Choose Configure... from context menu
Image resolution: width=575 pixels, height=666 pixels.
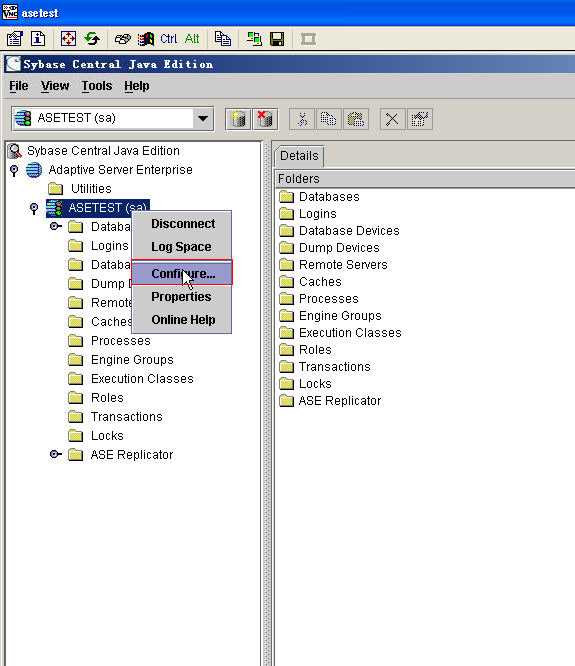(182, 273)
